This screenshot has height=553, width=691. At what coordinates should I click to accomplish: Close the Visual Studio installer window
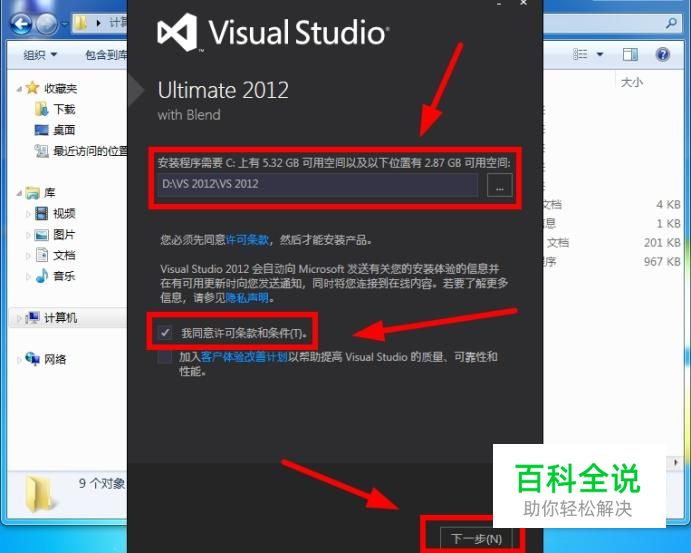(x=523, y=3)
